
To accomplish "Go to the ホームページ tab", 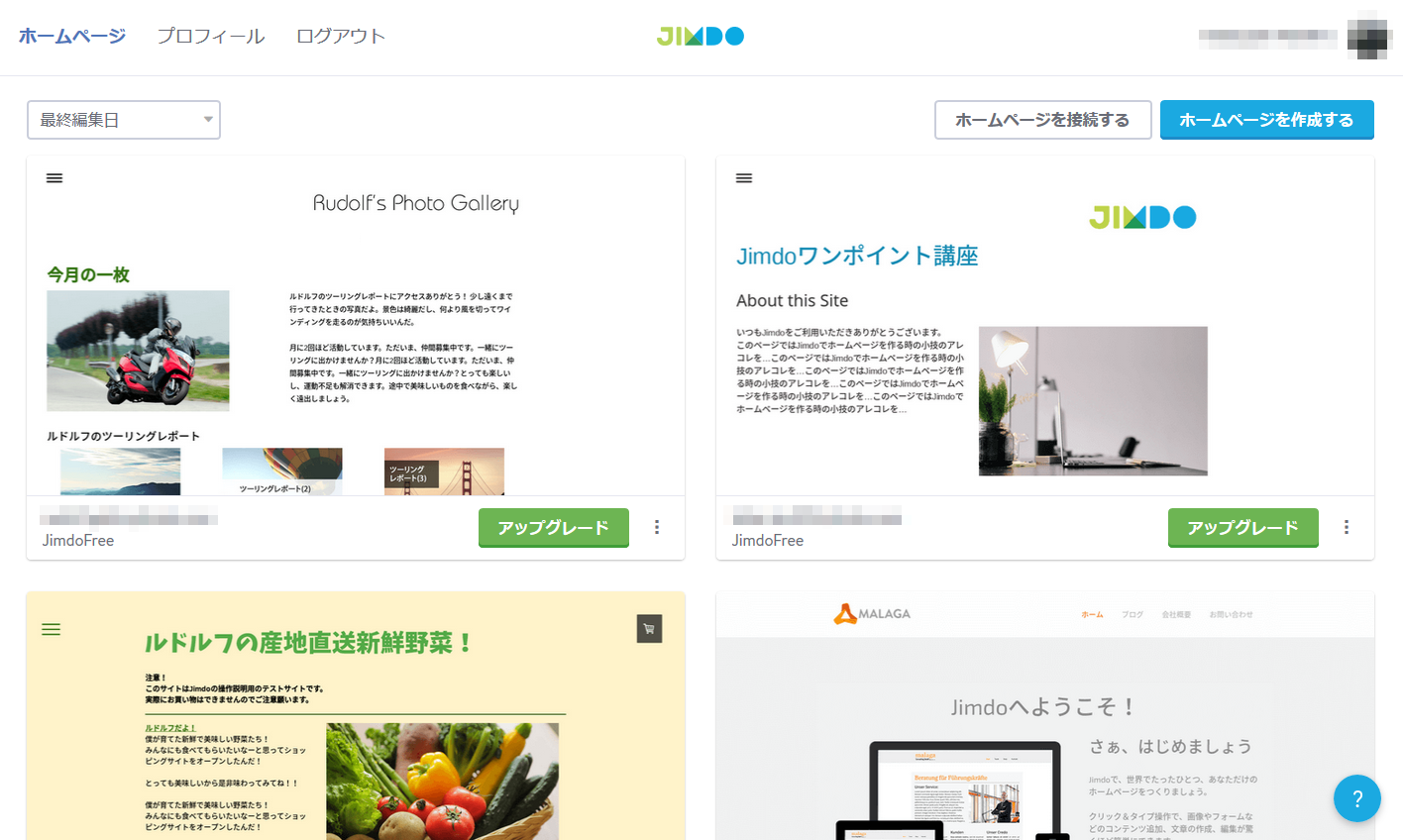I will click(72, 37).
